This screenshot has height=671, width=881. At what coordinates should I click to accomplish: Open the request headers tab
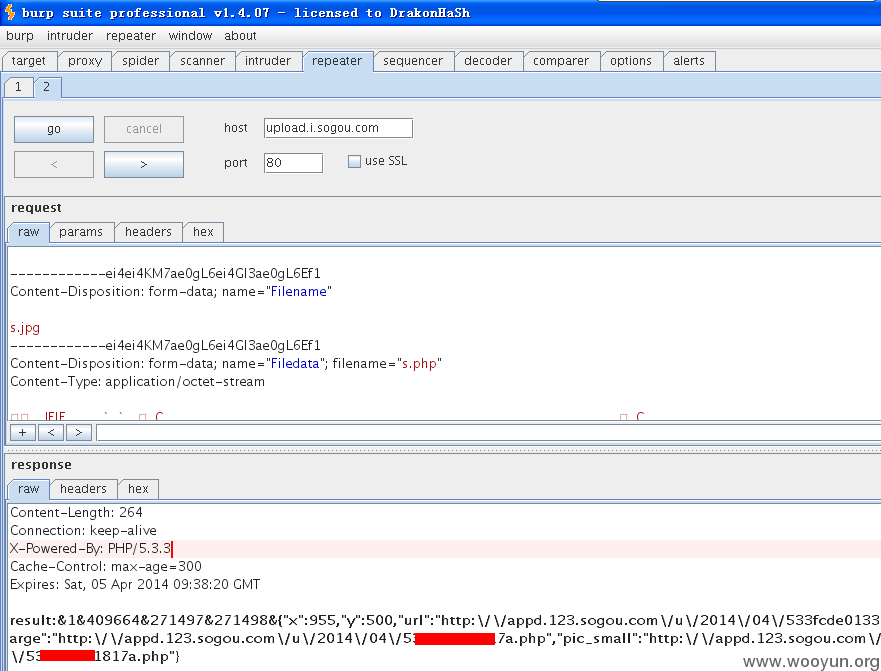click(148, 232)
